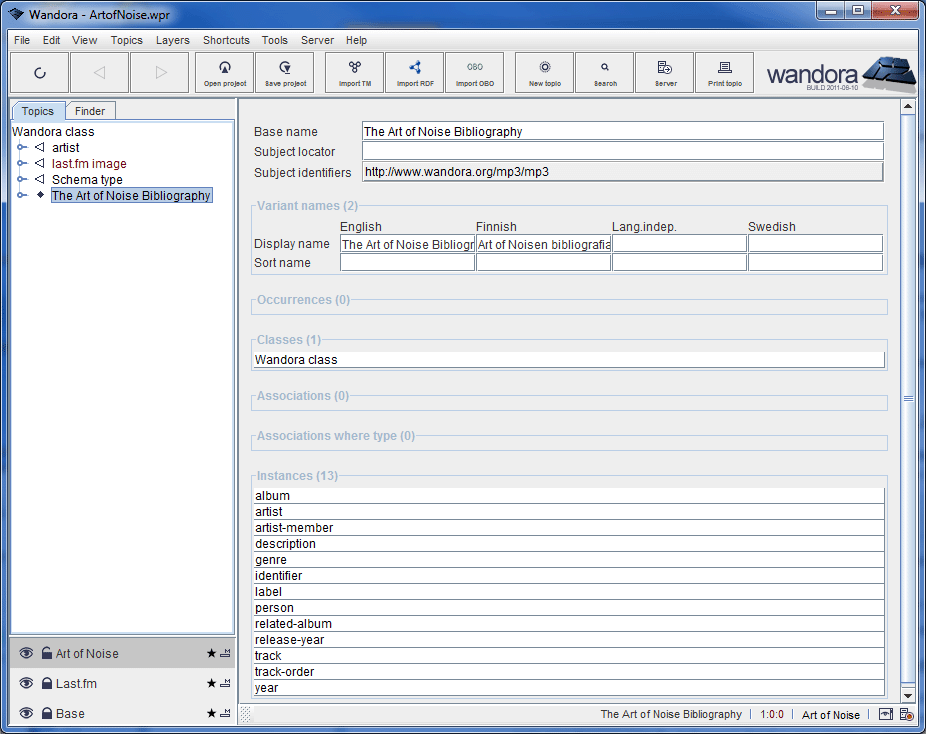Expand the Schema type tree node
The image size is (926, 734).
[21, 180]
